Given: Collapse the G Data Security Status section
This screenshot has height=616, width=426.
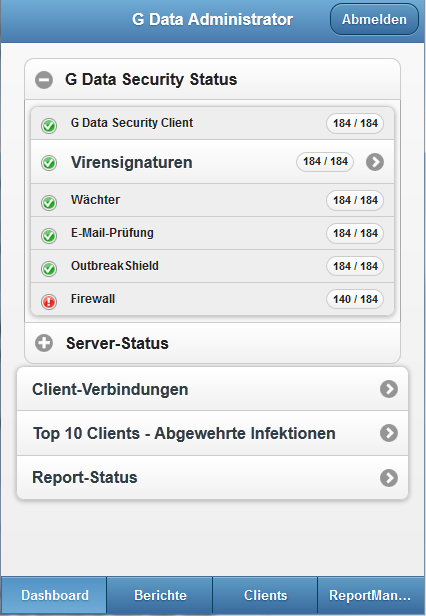Looking at the screenshot, I should pyautogui.click(x=44, y=80).
